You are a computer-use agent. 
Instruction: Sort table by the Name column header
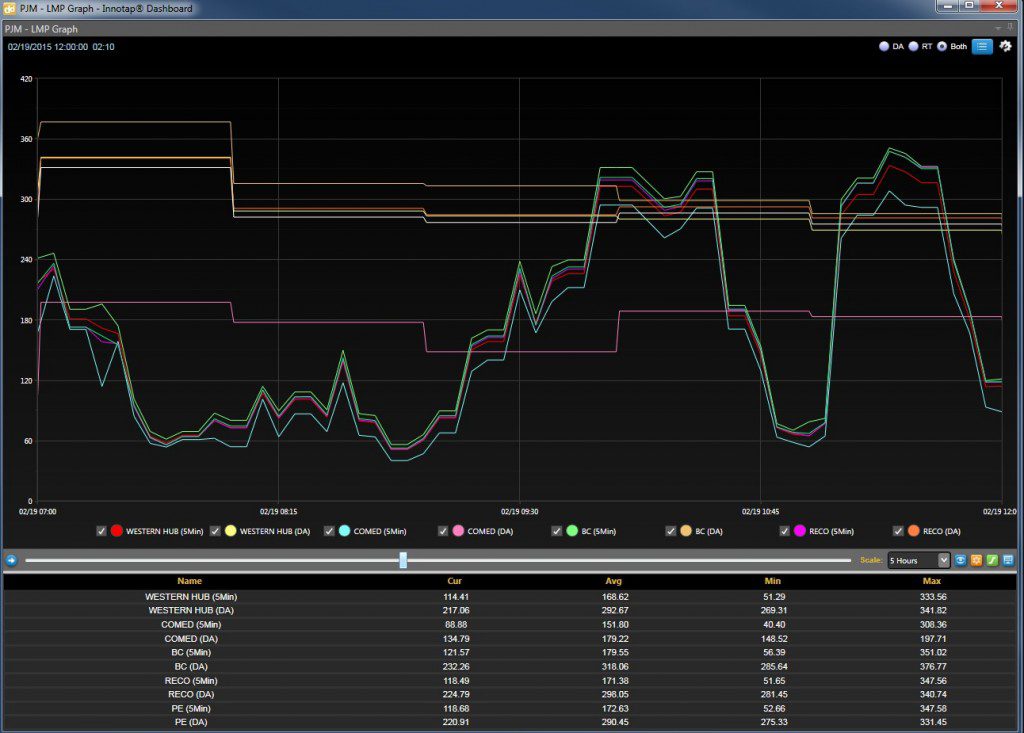coord(189,581)
